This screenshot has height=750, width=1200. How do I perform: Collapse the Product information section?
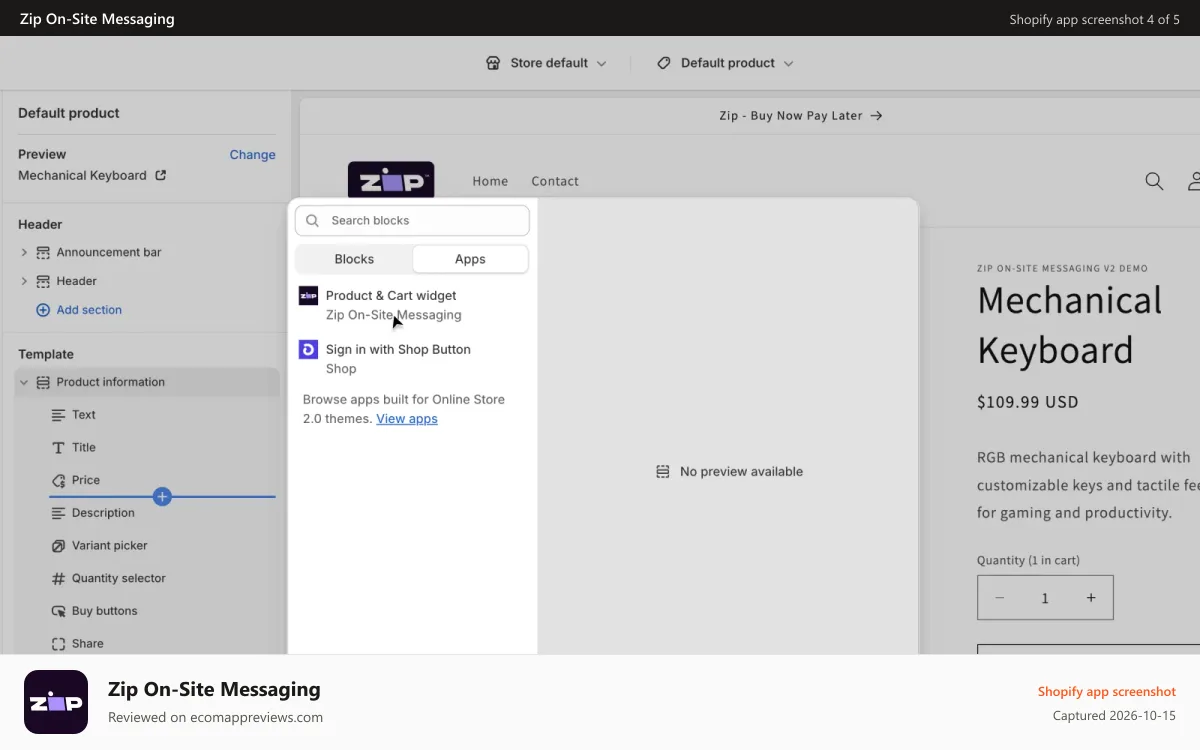pos(24,382)
